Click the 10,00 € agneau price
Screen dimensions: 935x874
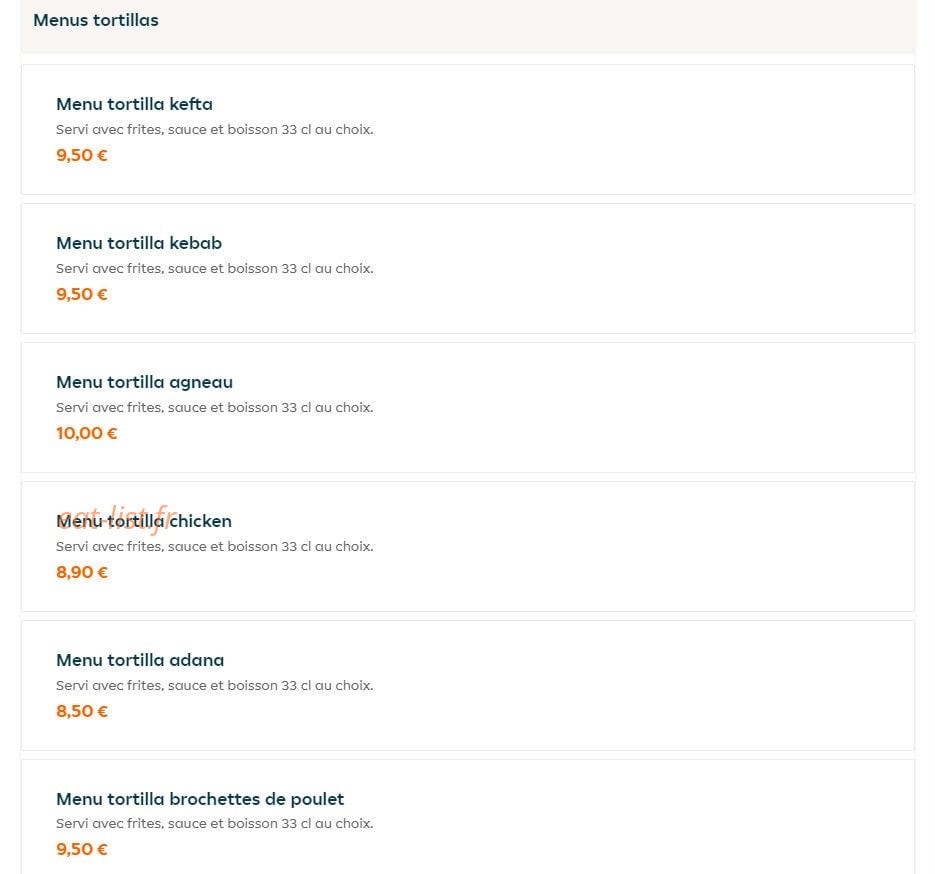(x=86, y=433)
